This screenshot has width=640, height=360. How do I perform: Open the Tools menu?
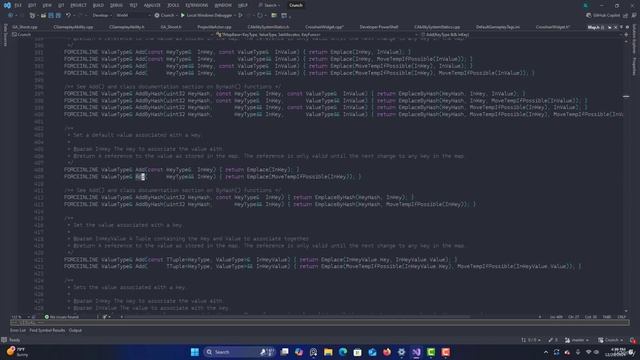pyautogui.click(x=173, y=5)
